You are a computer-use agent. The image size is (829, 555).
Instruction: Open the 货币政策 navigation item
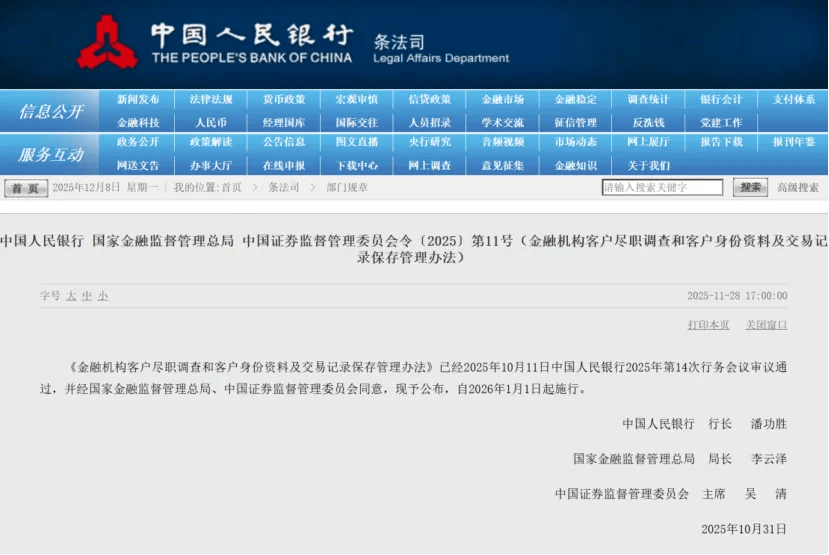[x=284, y=100]
